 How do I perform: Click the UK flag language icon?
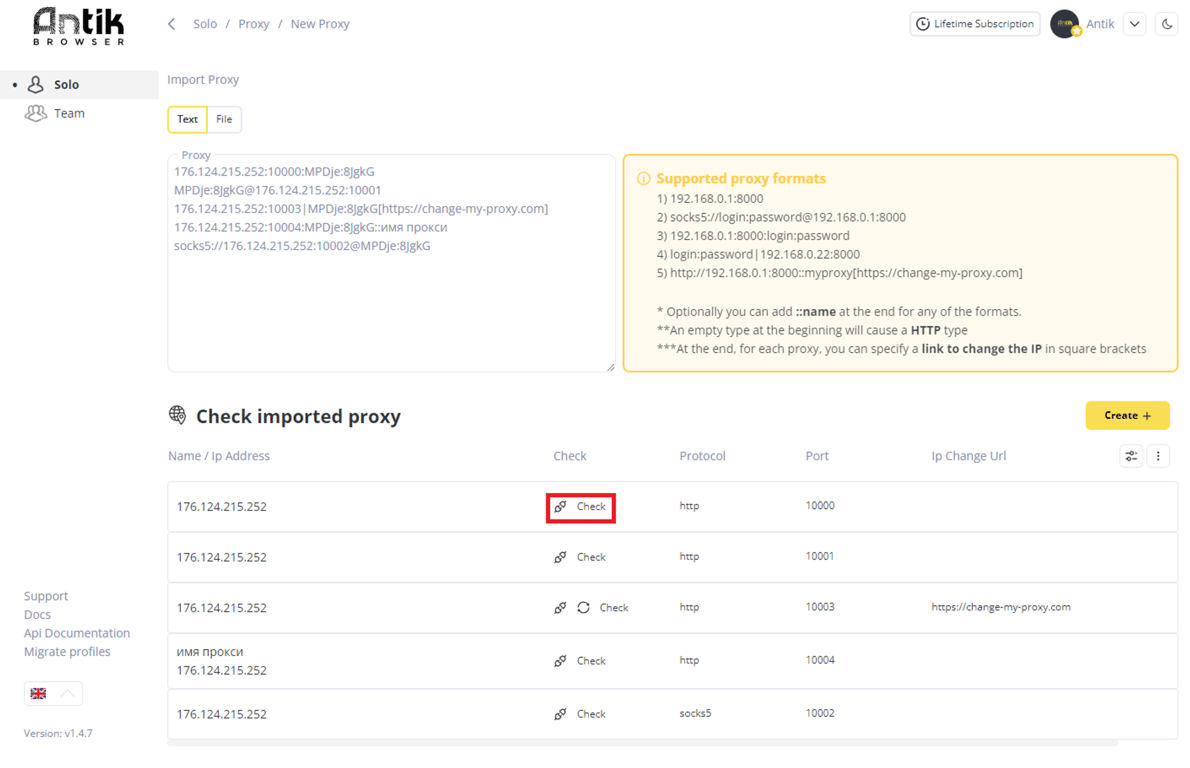38,694
